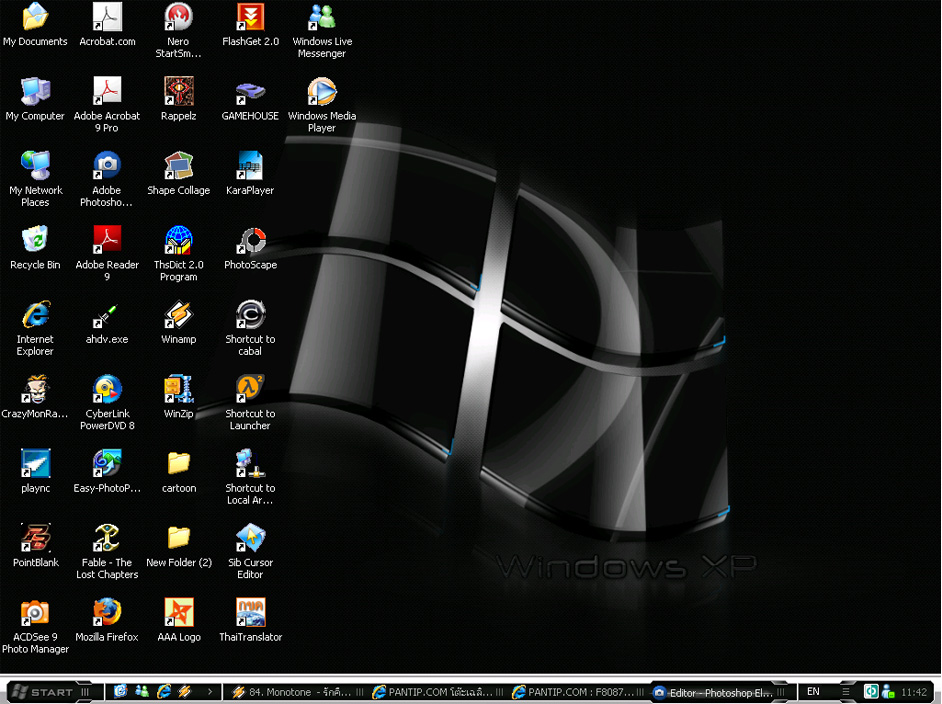Click the first blue Quick Launch icon

(120, 691)
